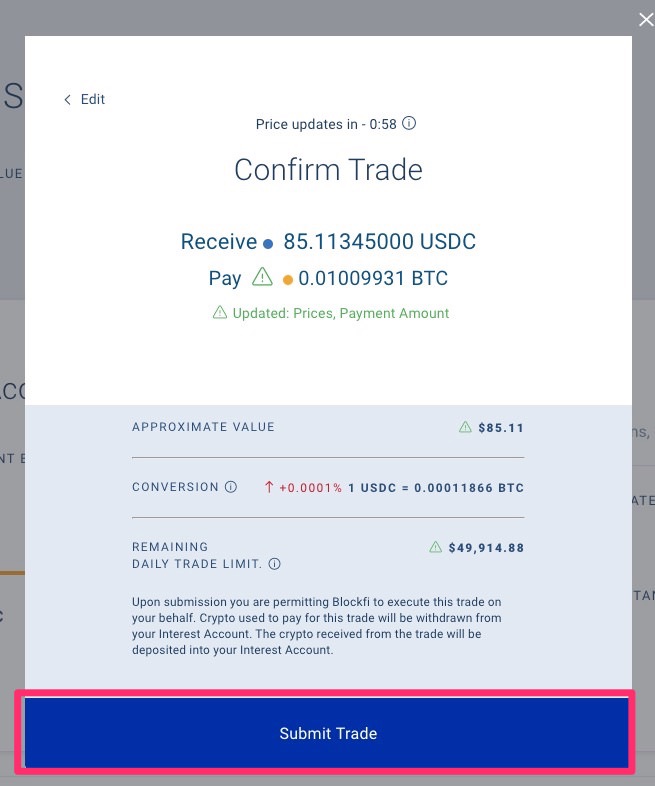Image resolution: width=655 pixels, height=786 pixels.
Task: Go back via the Edit link
Action: [85, 99]
